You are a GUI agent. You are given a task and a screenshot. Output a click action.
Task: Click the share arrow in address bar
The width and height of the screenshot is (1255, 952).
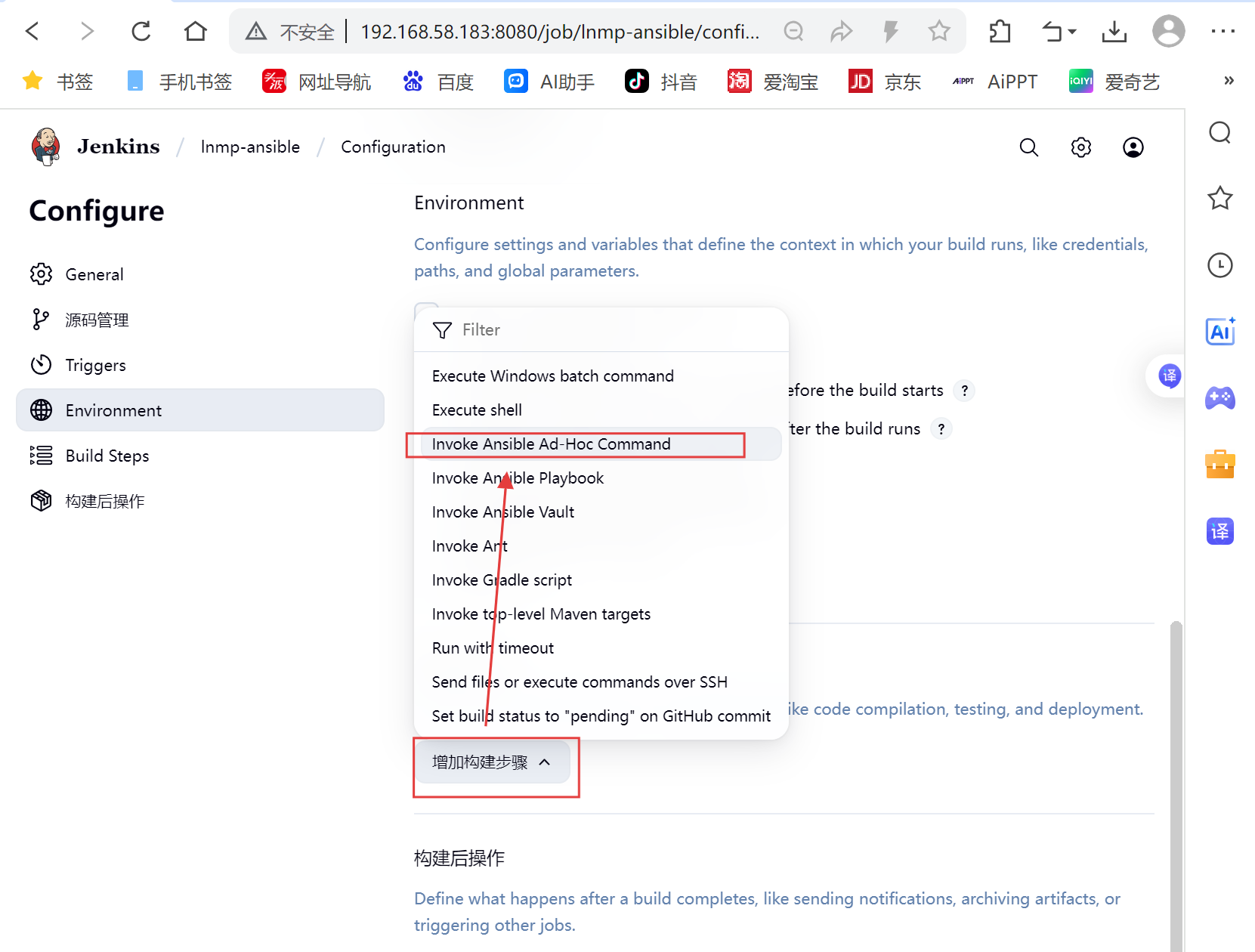point(841,31)
